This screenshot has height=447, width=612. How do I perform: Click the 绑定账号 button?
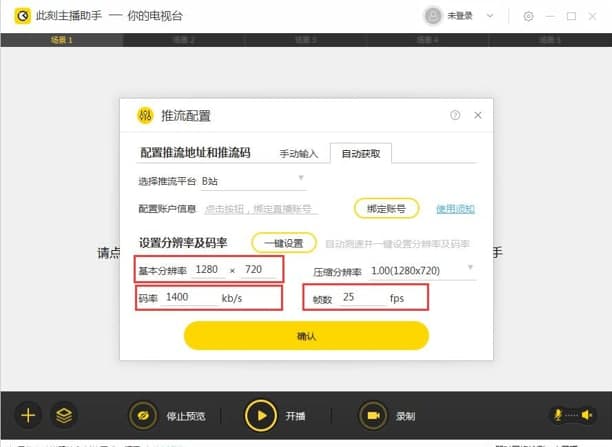(x=386, y=208)
